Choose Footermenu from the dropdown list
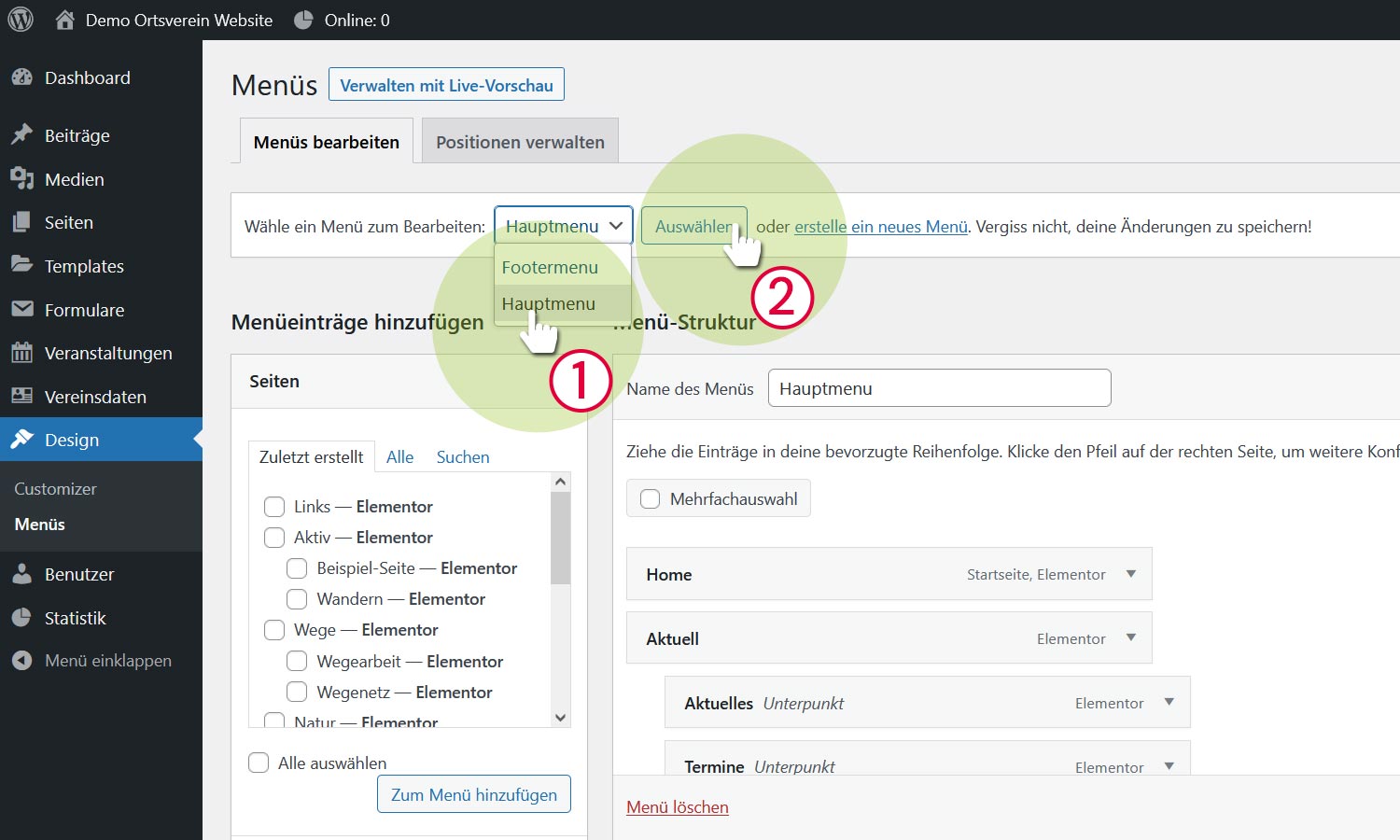 (x=563, y=267)
